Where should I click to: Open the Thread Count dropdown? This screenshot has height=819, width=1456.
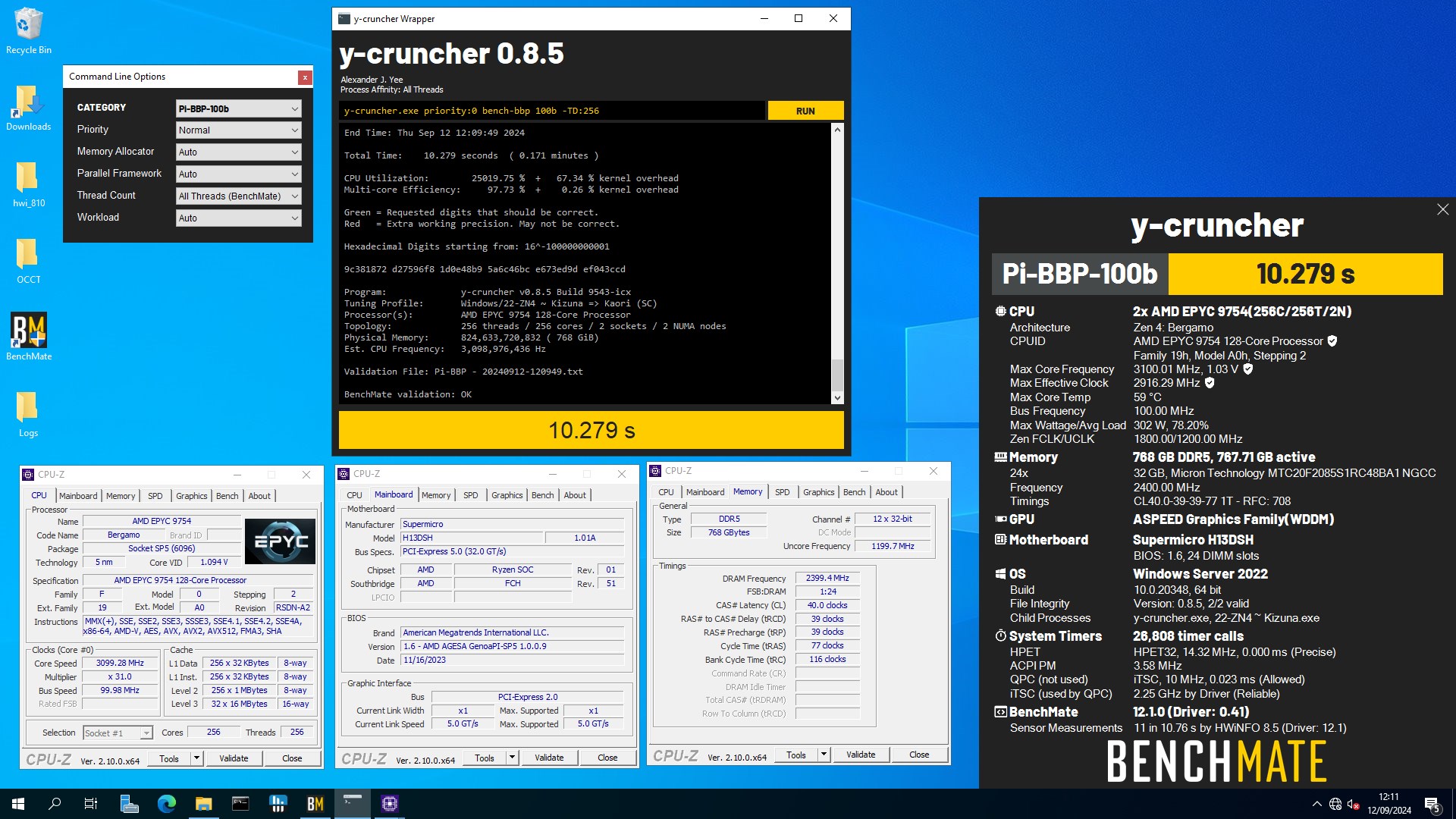coord(239,196)
